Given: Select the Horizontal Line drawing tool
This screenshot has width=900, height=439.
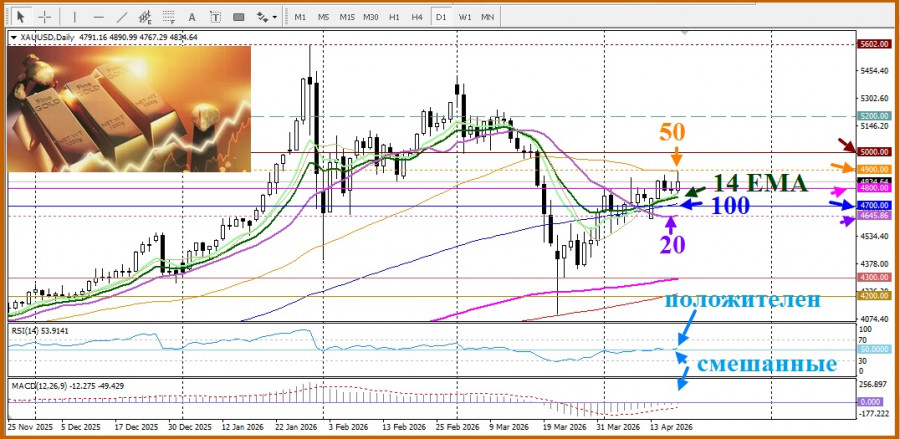Looking at the screenshot, I should (x=98, y=17).
